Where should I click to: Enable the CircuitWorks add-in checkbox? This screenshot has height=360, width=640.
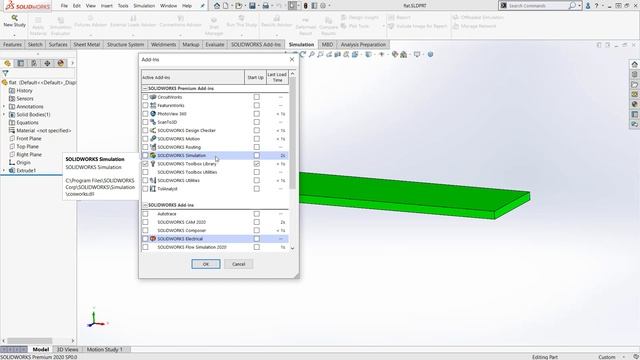click(x=145, y=97)
